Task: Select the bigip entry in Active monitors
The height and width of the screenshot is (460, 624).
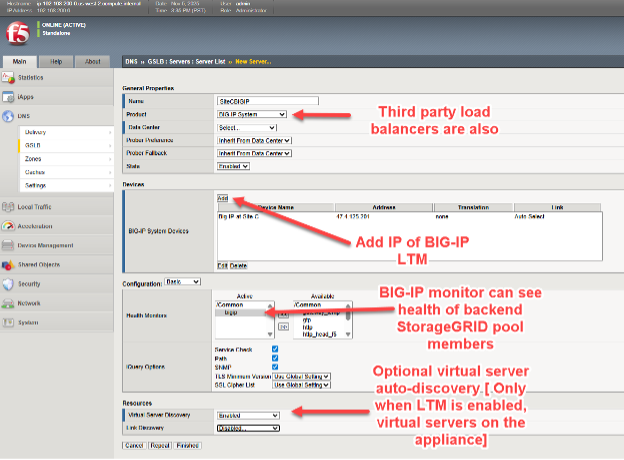Action: (x=240, y=313)
